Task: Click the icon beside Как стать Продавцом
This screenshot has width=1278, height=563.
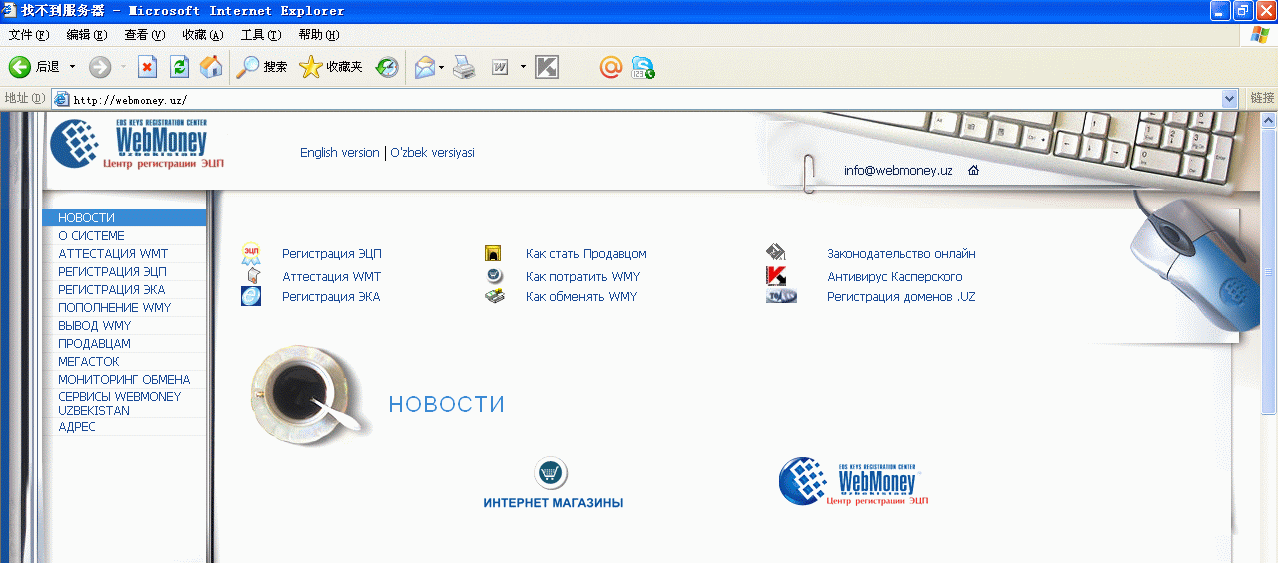Action: tap(492, 253)
